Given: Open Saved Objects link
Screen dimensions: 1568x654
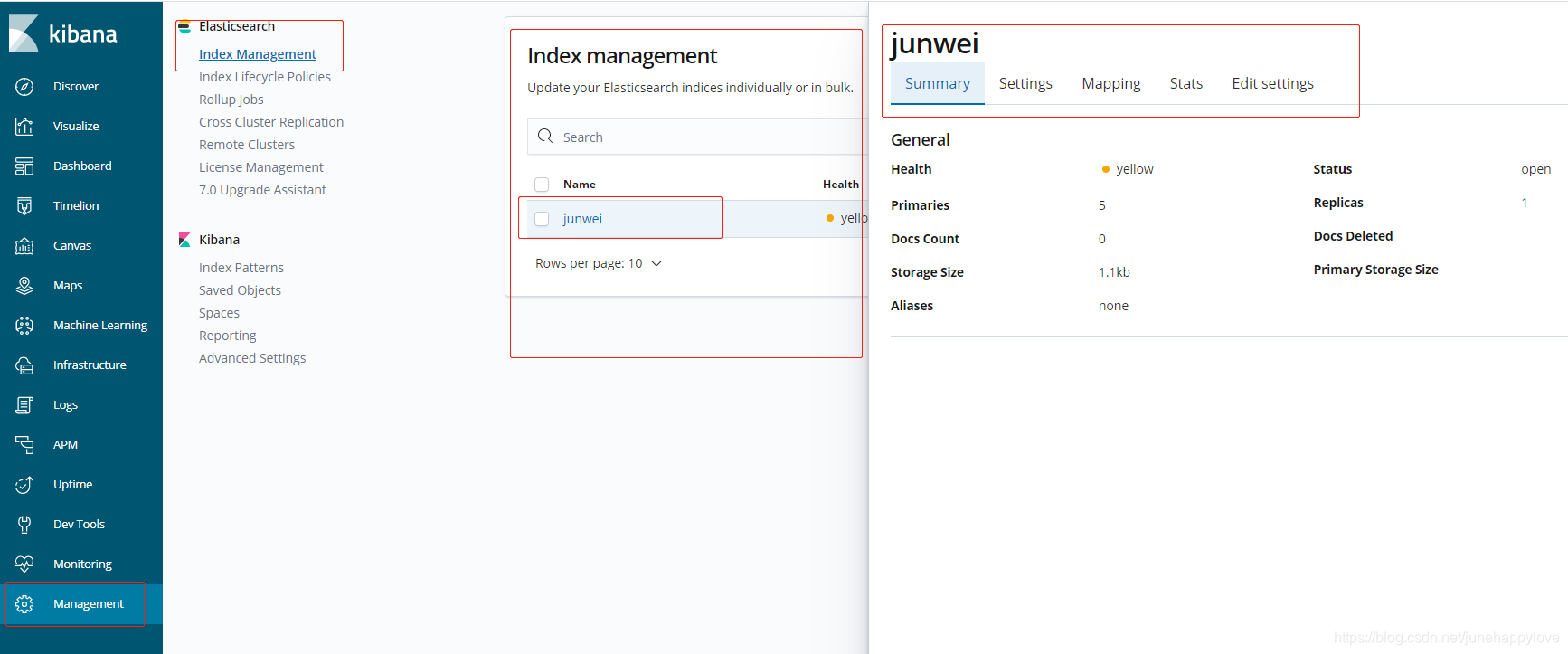Looking at the screenshot, I should tap(240, 290).
